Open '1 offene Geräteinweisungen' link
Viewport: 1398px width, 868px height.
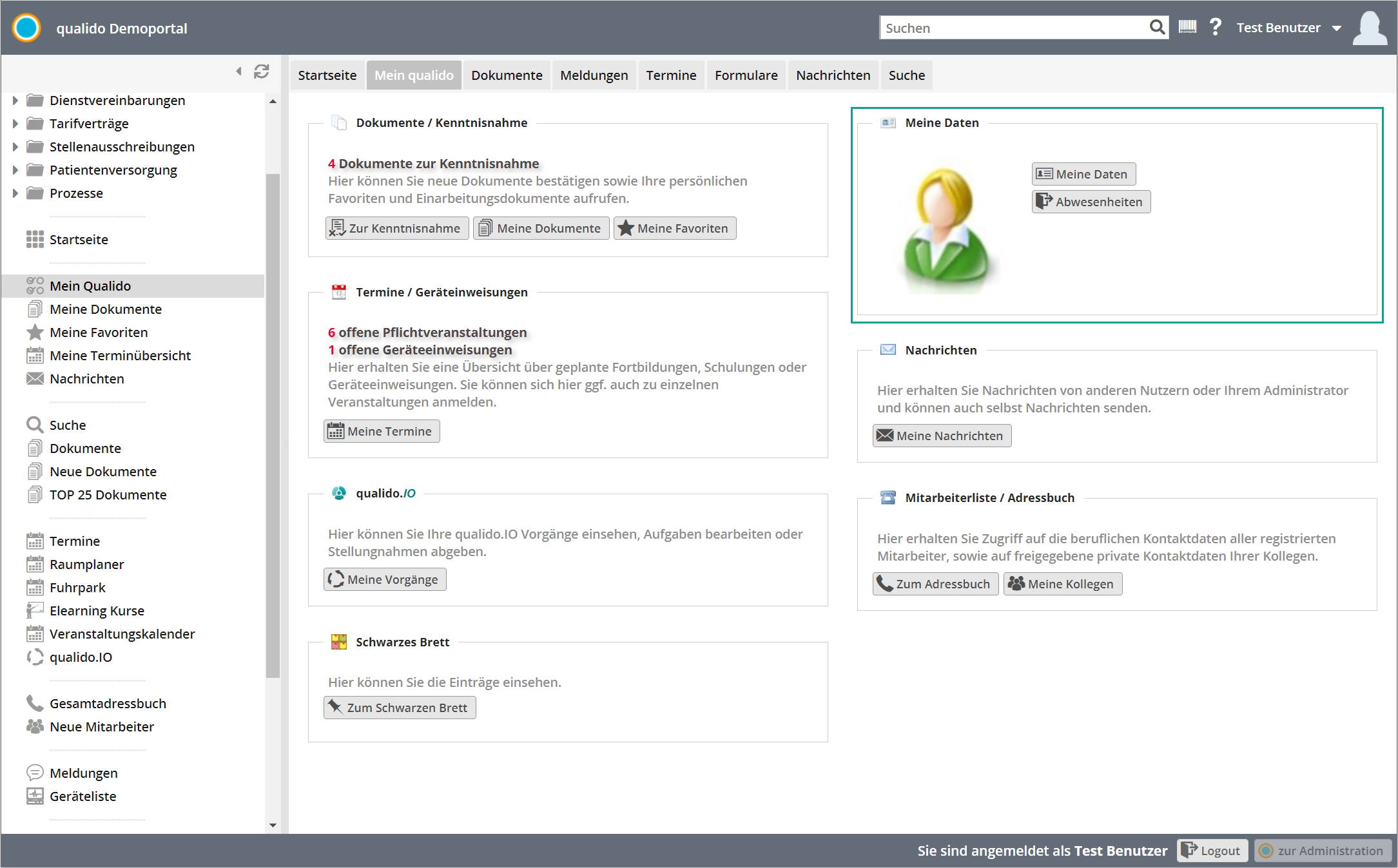coord(420,349)
